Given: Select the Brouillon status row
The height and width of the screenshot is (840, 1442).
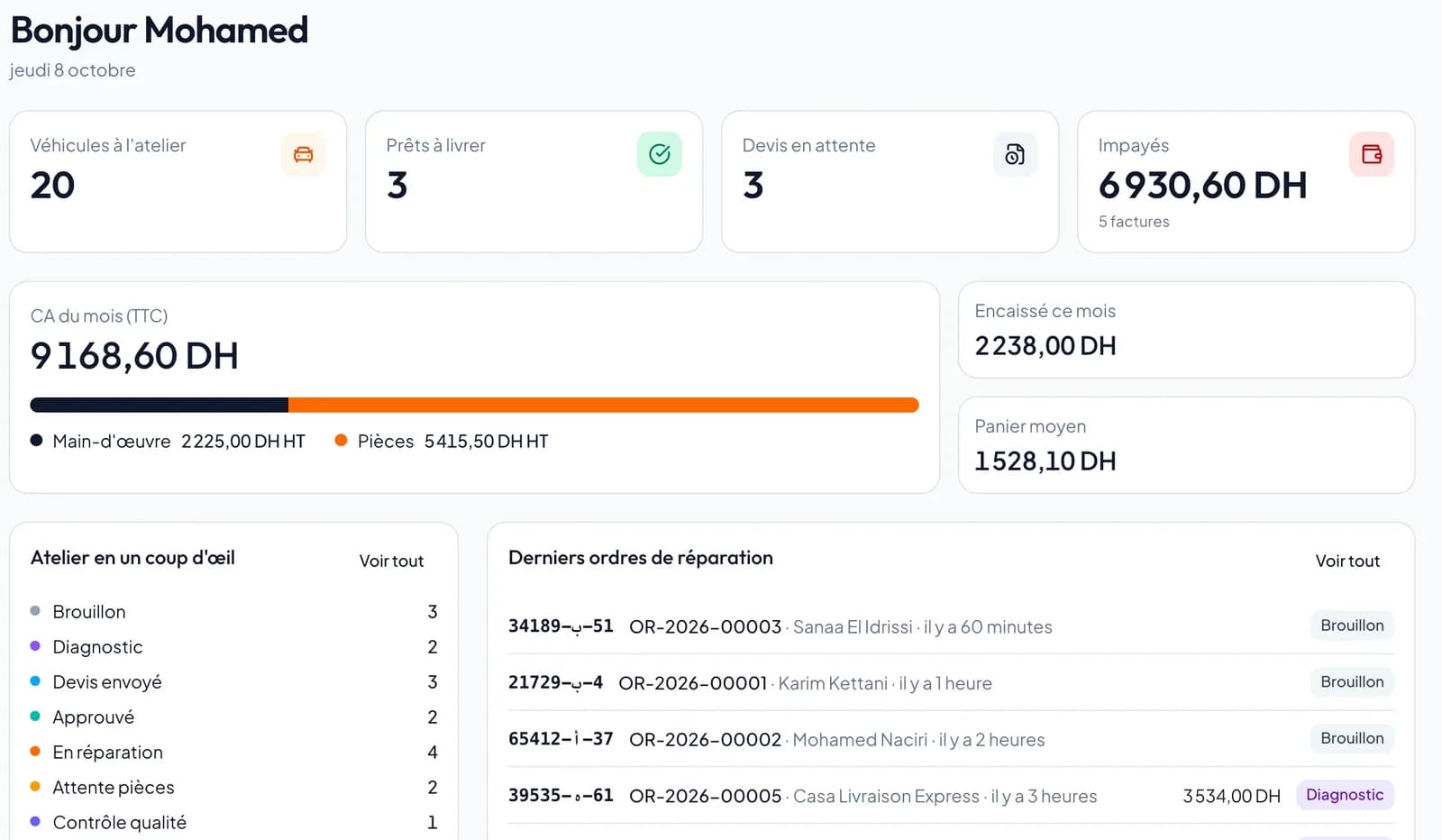Looking at the screenshot, I should (x=233, y=612).
